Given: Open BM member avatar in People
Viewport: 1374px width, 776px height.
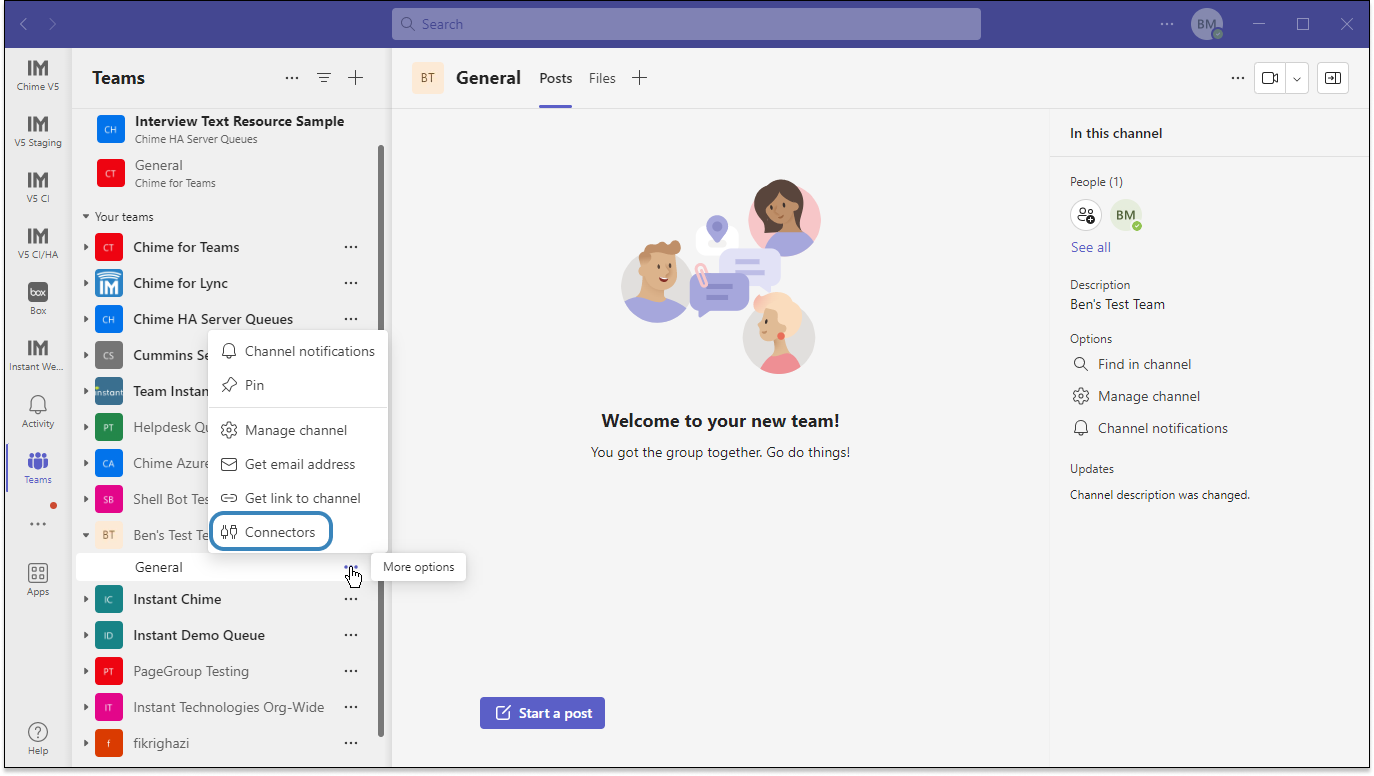Looking at the screenshot, I should (x=1126, y=215).
